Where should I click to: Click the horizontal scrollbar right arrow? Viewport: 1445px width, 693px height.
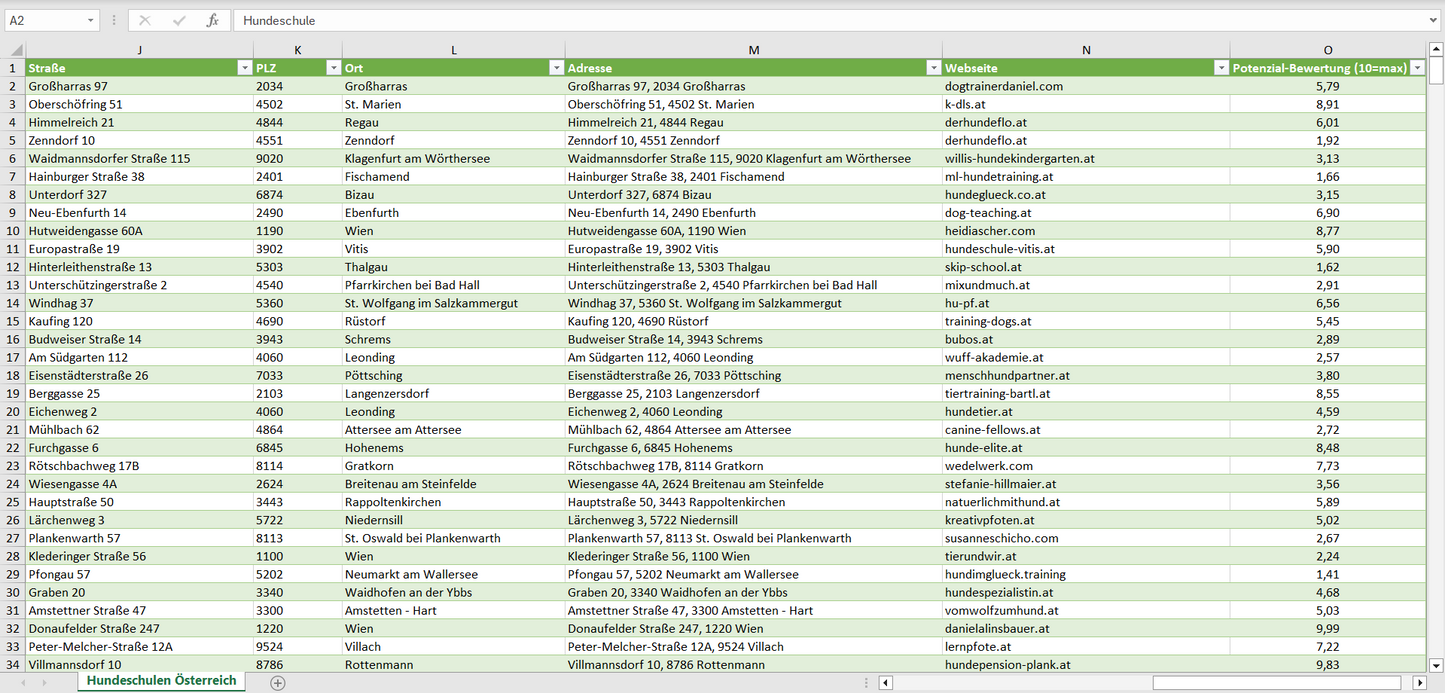tap(1419, 682)
